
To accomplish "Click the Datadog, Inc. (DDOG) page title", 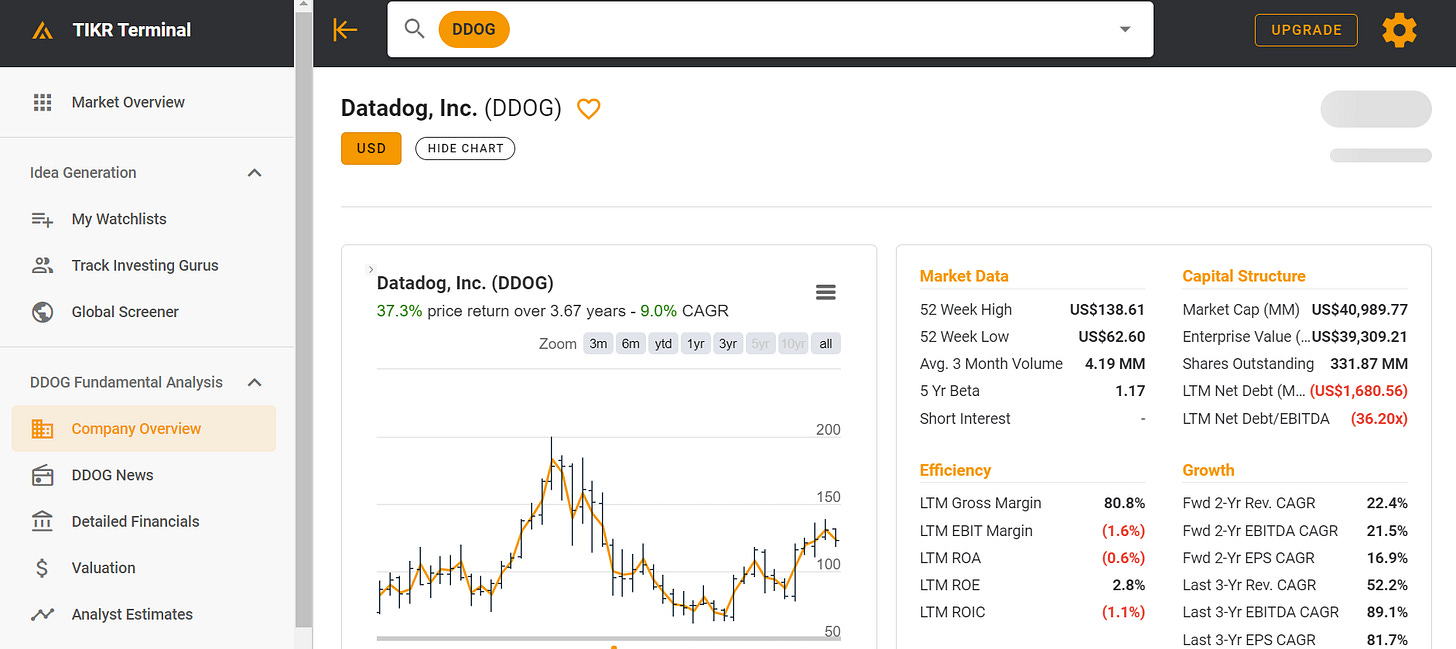I will (451, 108).
